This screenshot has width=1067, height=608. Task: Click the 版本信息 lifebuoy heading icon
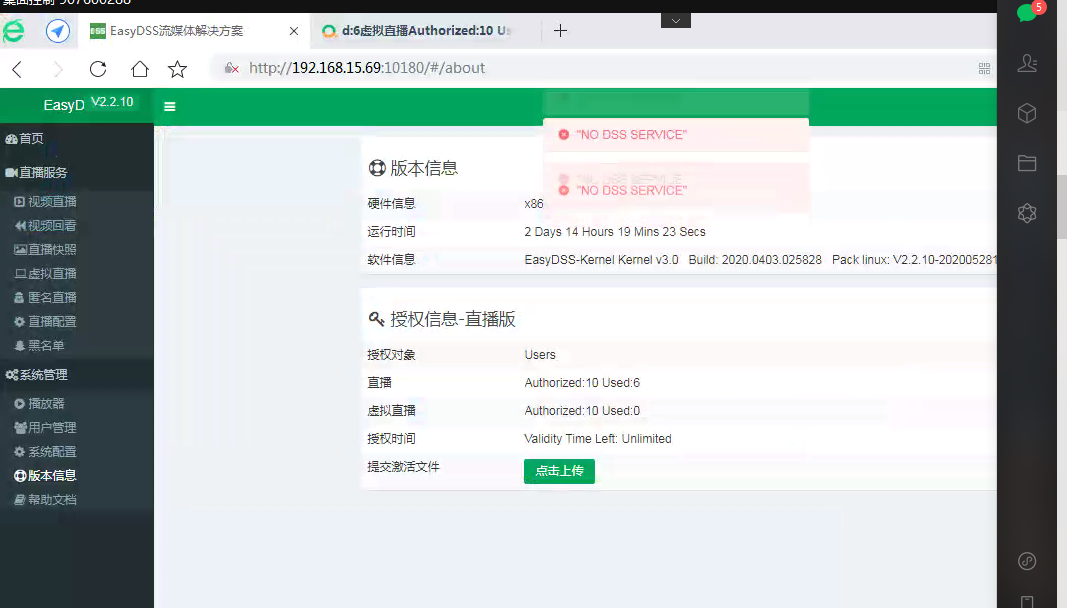click(377, 168)
